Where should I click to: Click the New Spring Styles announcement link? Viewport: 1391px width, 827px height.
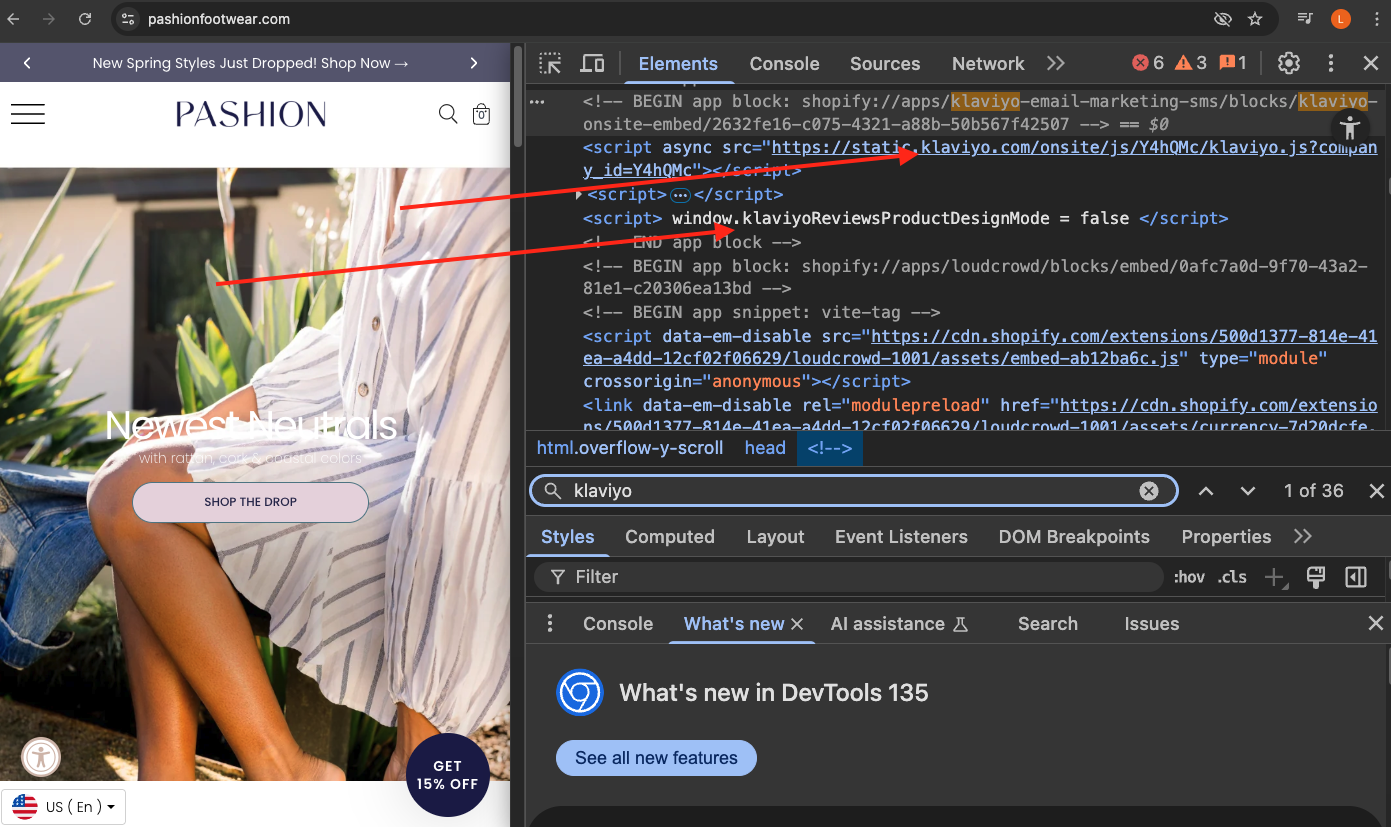coord(251,63)
